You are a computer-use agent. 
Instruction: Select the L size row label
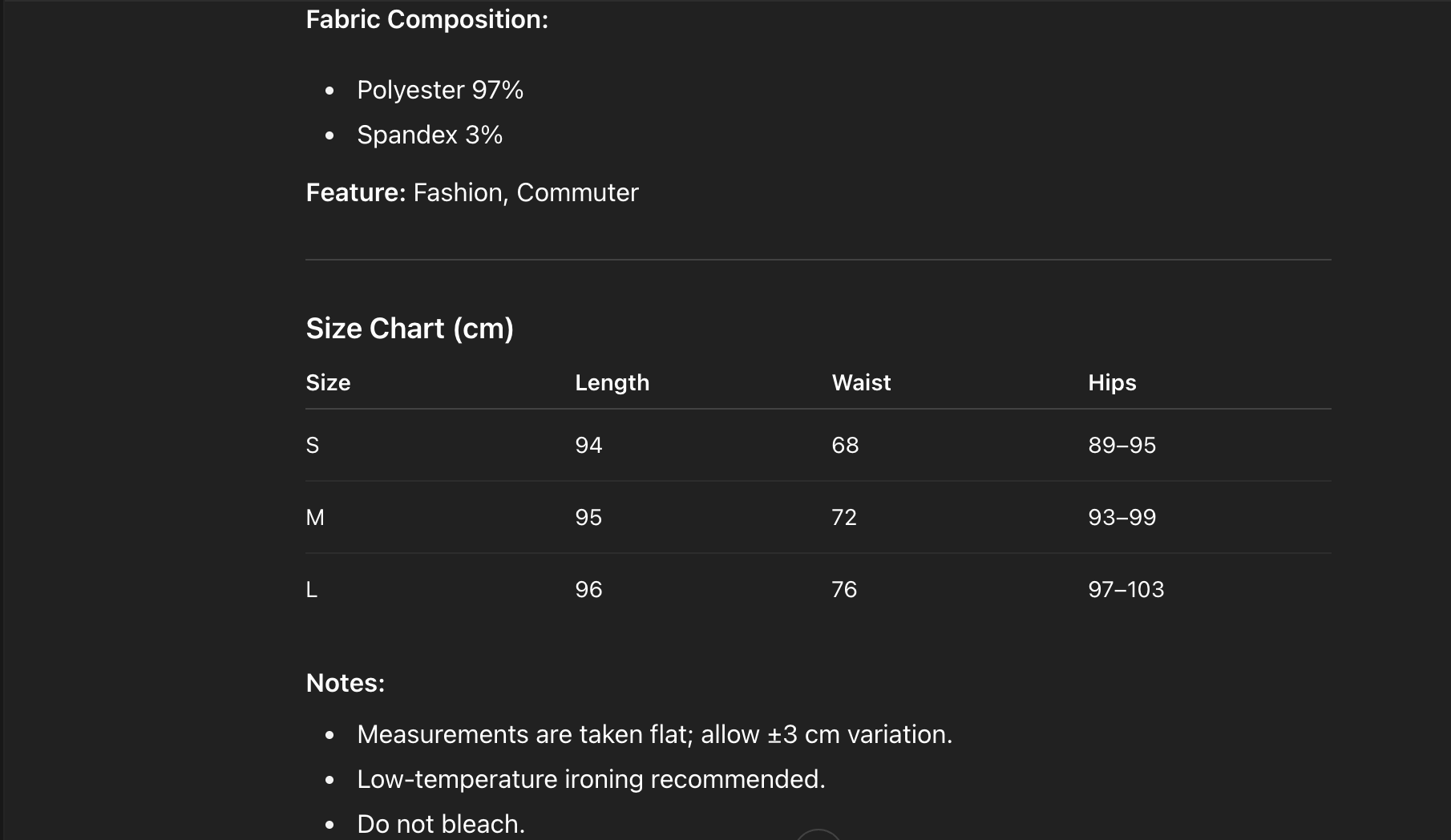(x=312, y=590)
